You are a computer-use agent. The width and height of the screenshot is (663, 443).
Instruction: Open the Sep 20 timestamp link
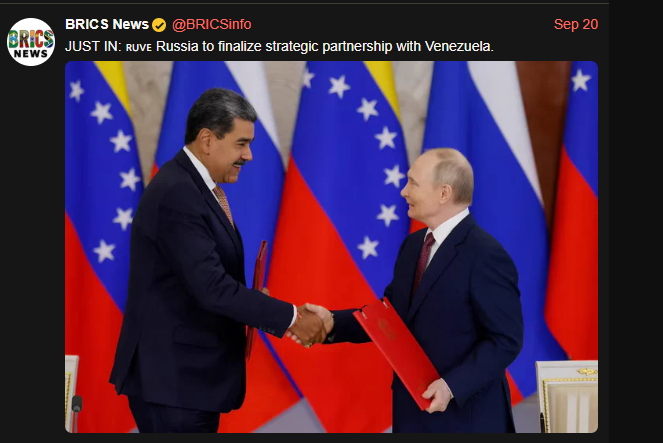click(576, 25)
